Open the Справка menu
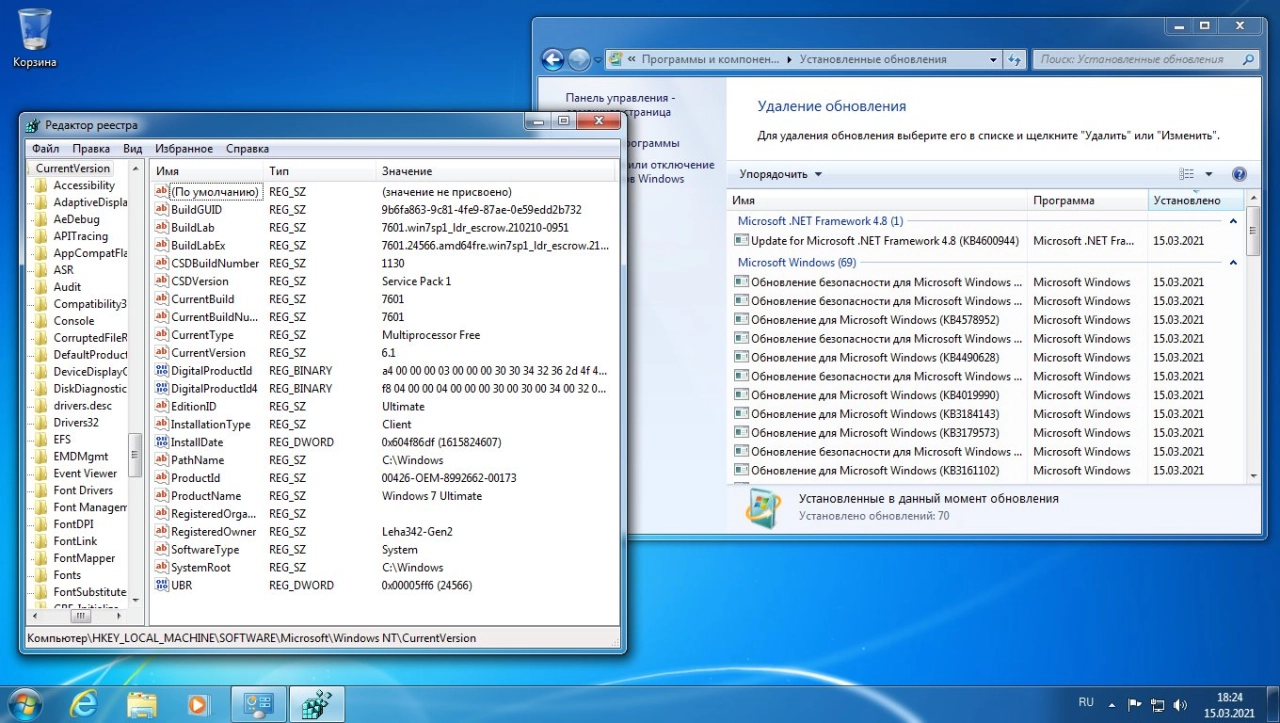 247,149
